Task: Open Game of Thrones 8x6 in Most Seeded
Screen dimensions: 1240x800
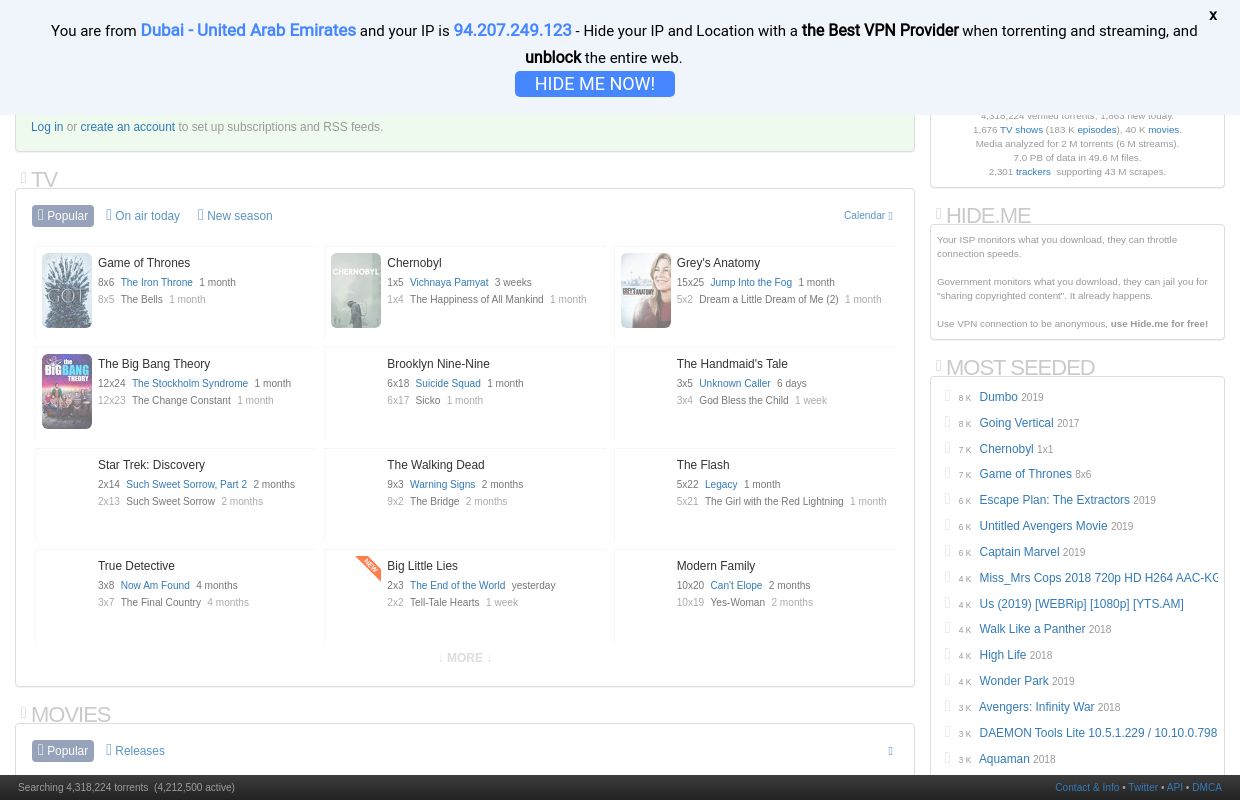Action: coord(1025,474)
